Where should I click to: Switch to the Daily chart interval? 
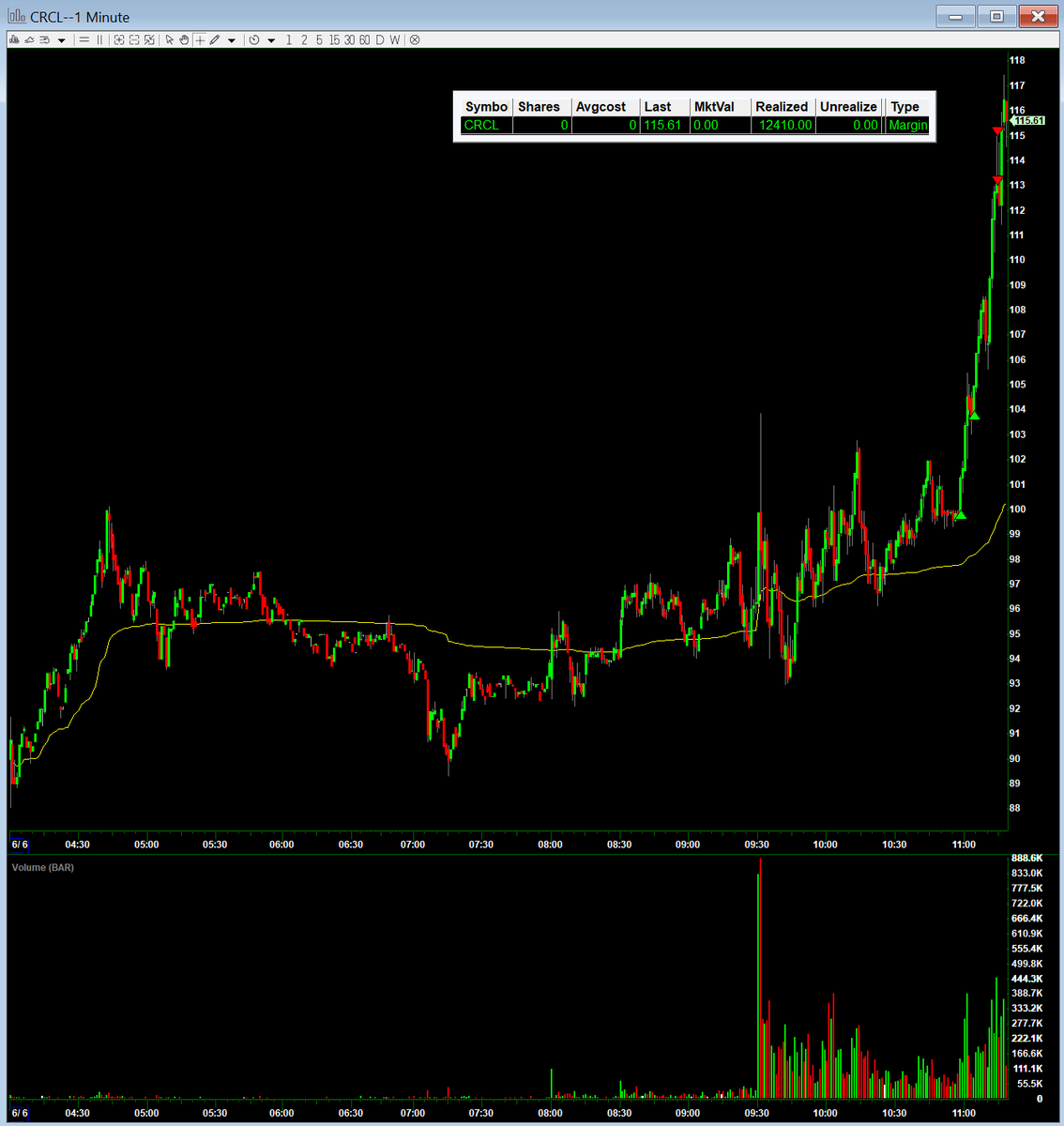click(x=380, y=40)
